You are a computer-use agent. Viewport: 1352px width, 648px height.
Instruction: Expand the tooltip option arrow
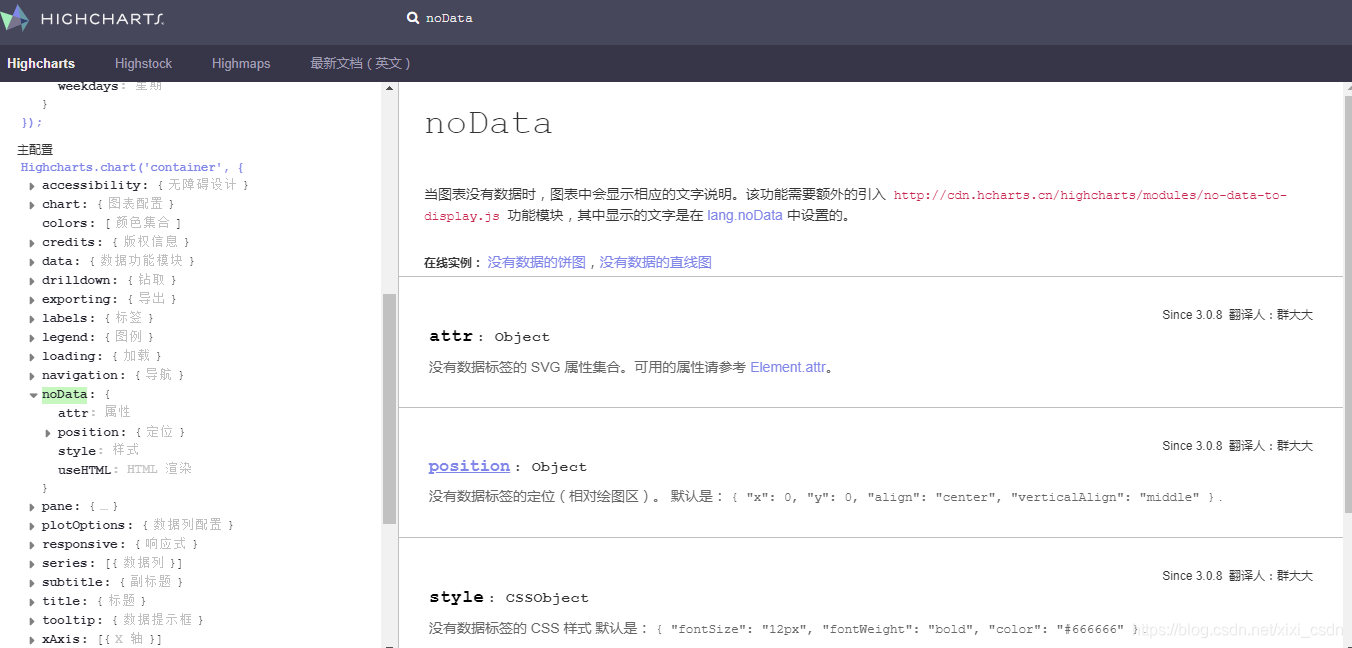coord(32,621)
